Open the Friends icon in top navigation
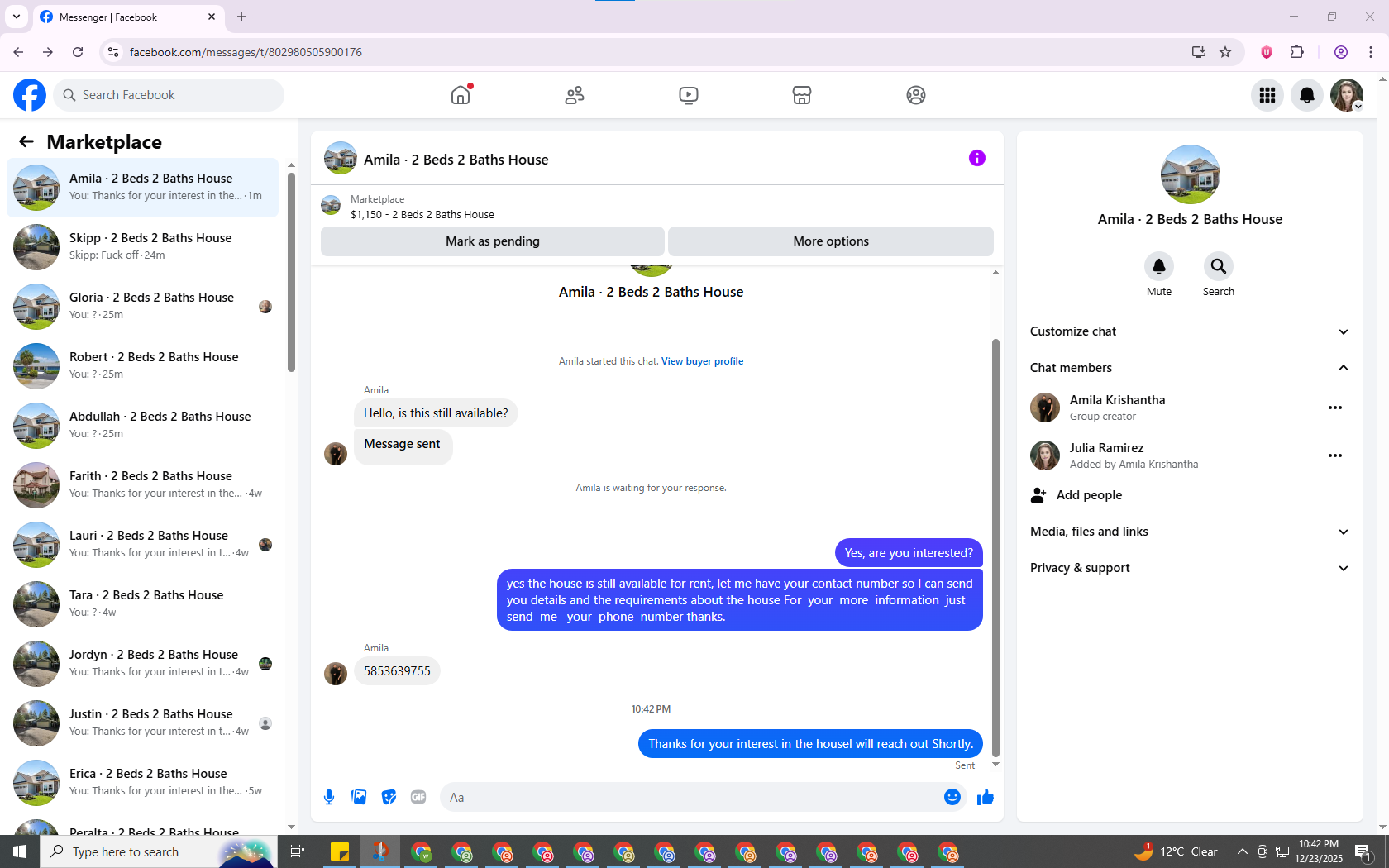 [575, 95]
